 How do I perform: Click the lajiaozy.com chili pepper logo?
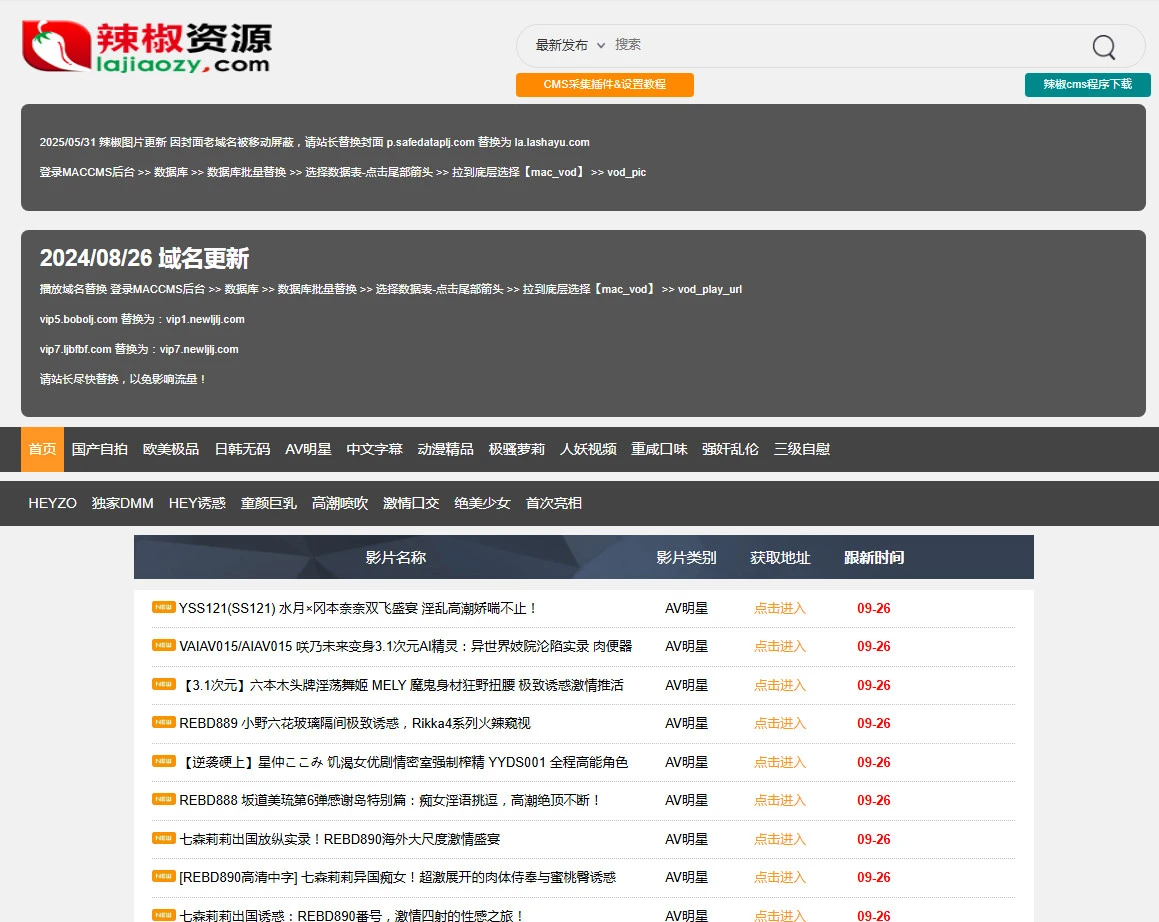pos(147,46)
